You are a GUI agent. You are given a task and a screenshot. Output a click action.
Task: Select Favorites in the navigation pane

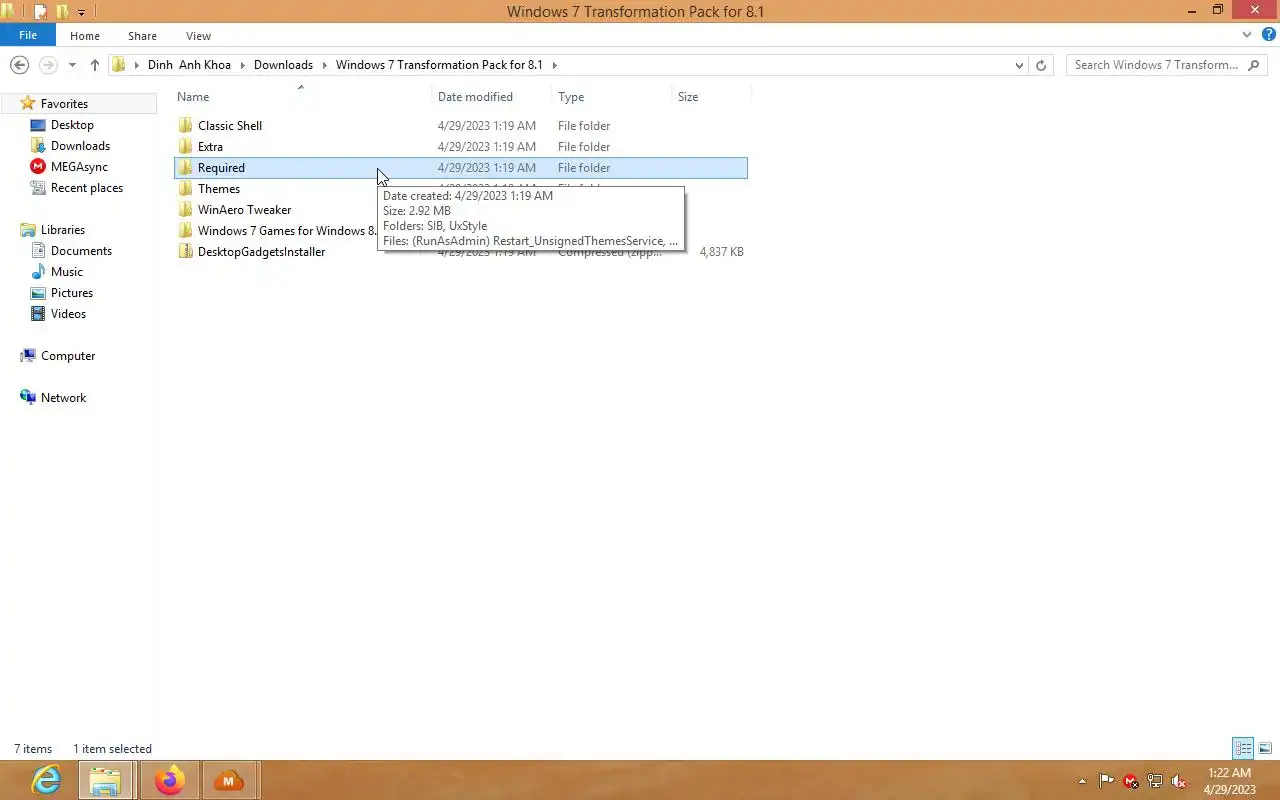[x=64, y=104]
